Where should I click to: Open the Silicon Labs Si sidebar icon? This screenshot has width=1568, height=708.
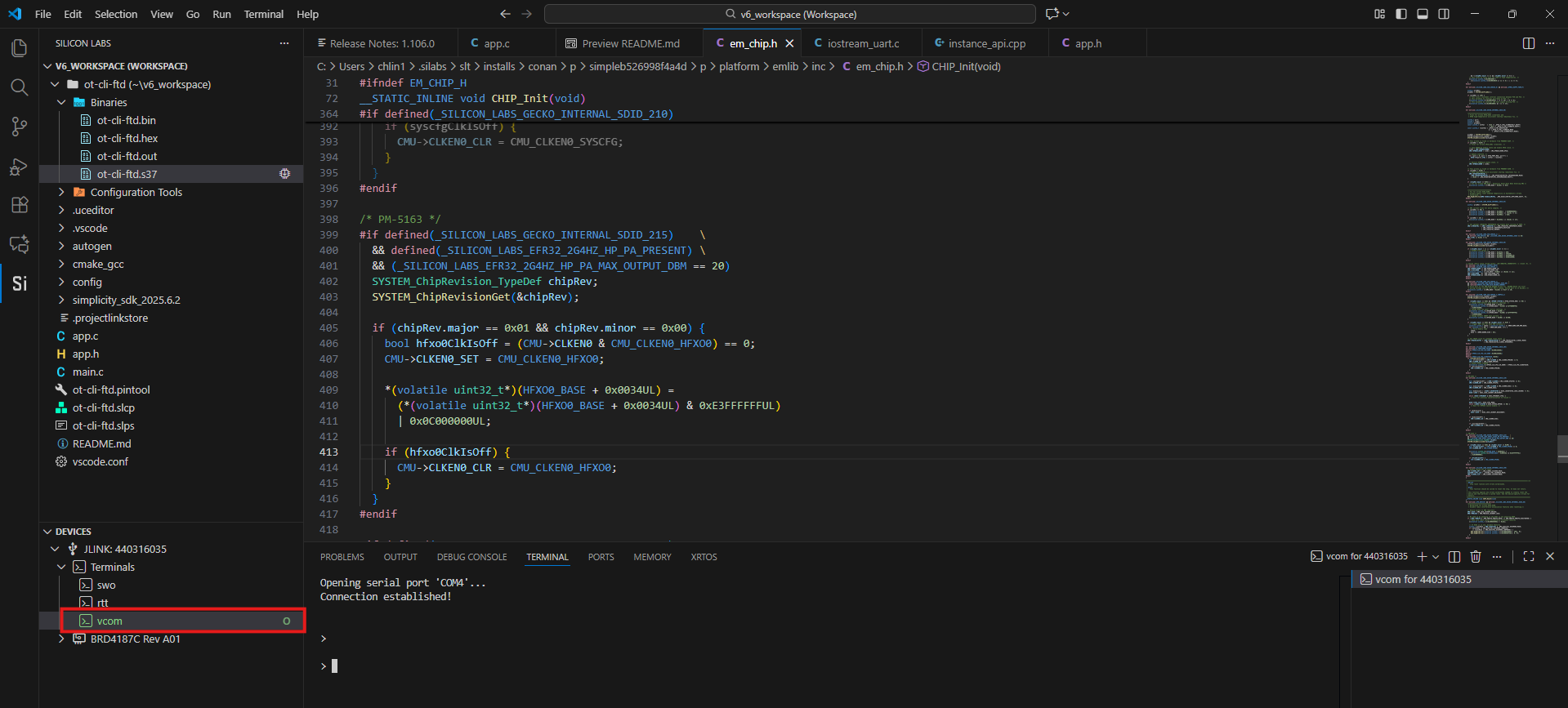pyautogui.click(x=19, y=283)
